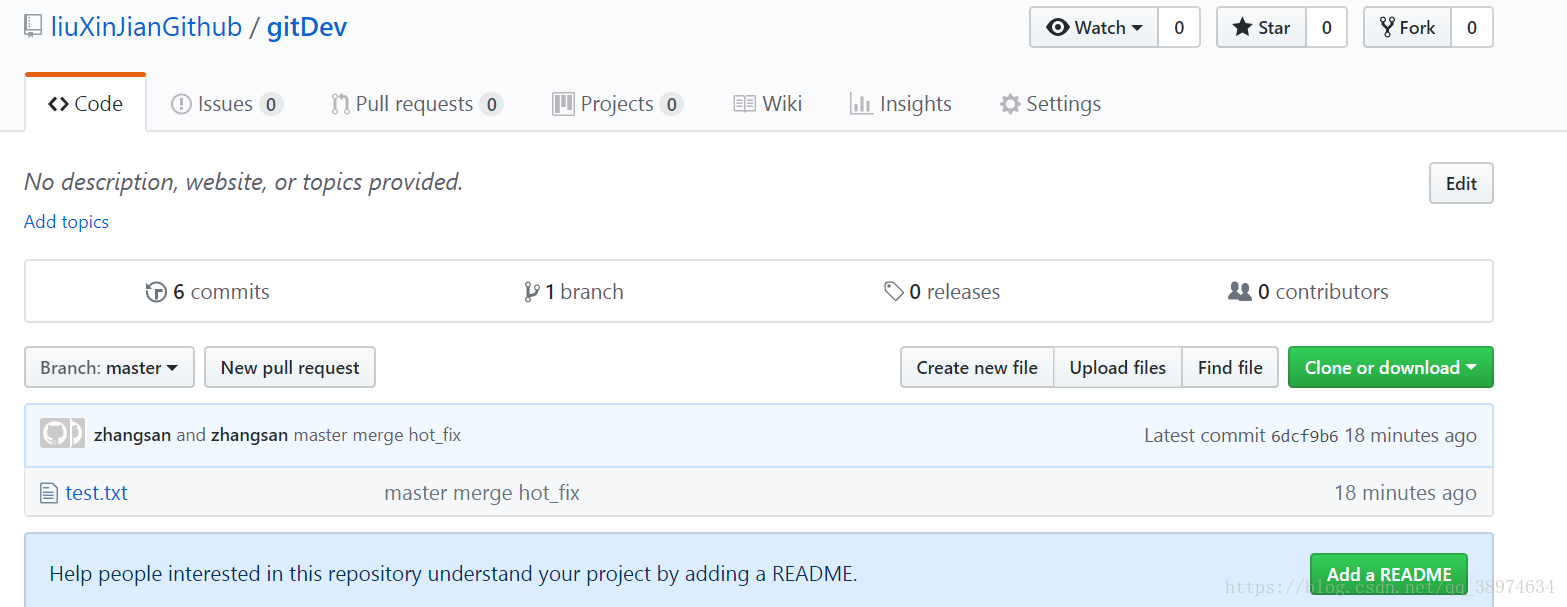Viewport: 1567px width, 607px height.
Task: Click the commits history icon
Action: tap(156, 292)
